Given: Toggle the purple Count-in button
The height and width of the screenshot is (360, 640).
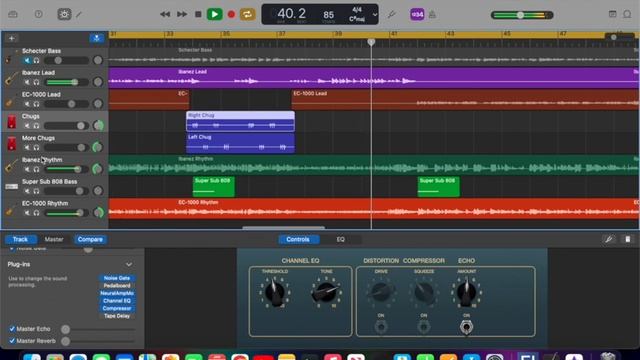Looking at the screenshot, I should pyautogui.click(x=417, y=14).
